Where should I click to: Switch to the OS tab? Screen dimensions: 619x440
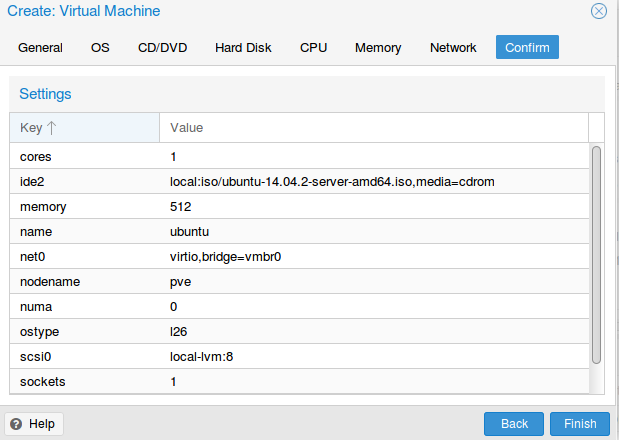[100, 47]
